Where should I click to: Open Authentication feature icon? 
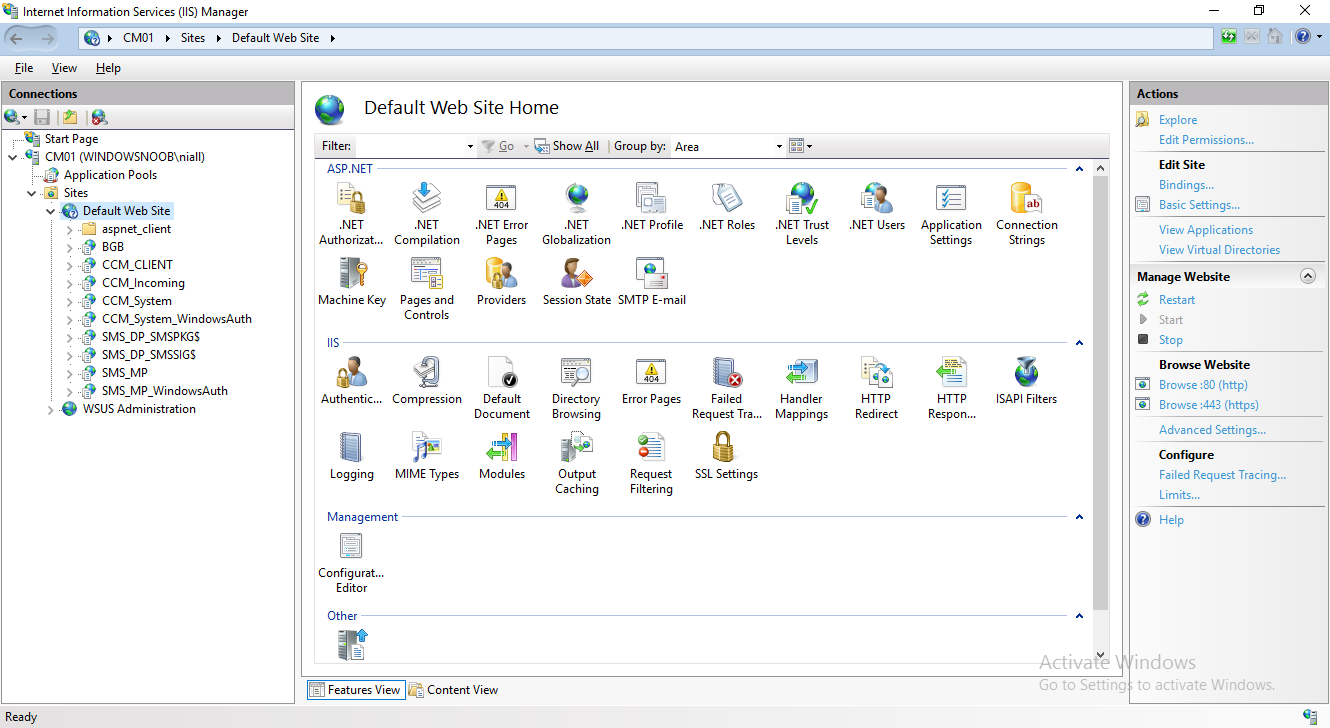coord(351,381)
